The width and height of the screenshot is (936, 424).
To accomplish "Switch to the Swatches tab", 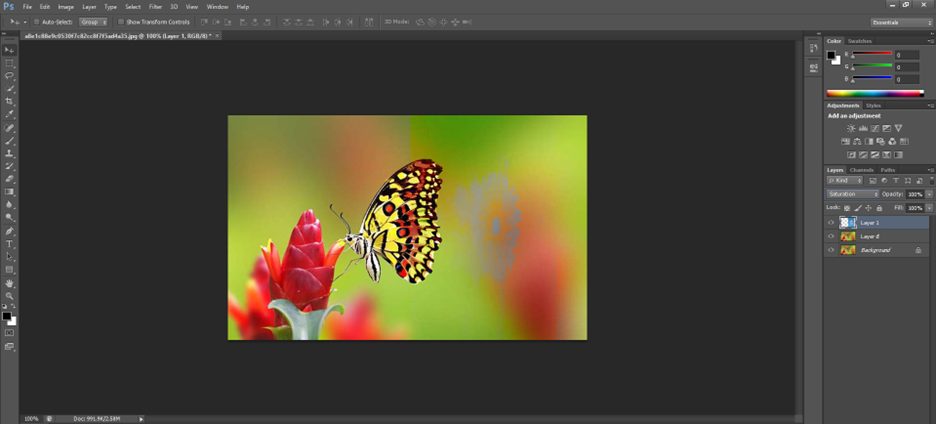I will (860, 41).
